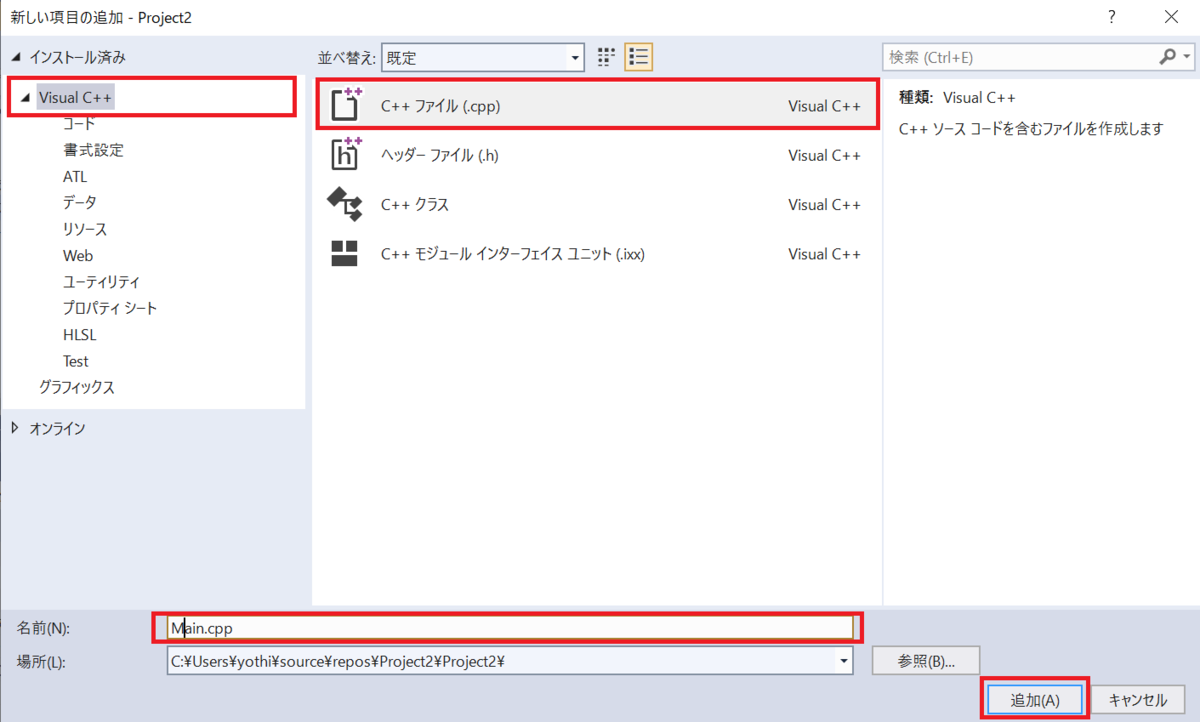Select the HLSL category

point(80,335)
